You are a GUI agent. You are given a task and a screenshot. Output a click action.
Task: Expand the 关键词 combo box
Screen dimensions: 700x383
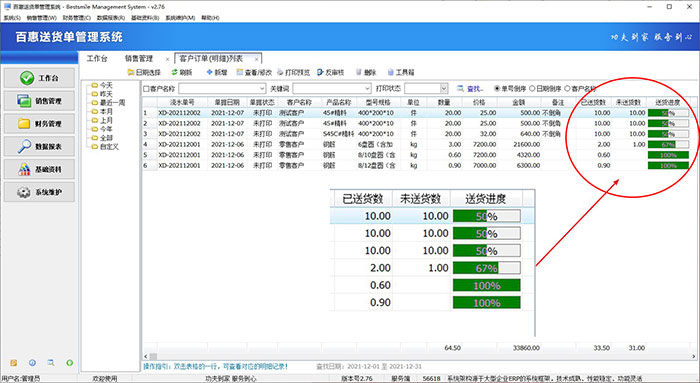point(367,88)
